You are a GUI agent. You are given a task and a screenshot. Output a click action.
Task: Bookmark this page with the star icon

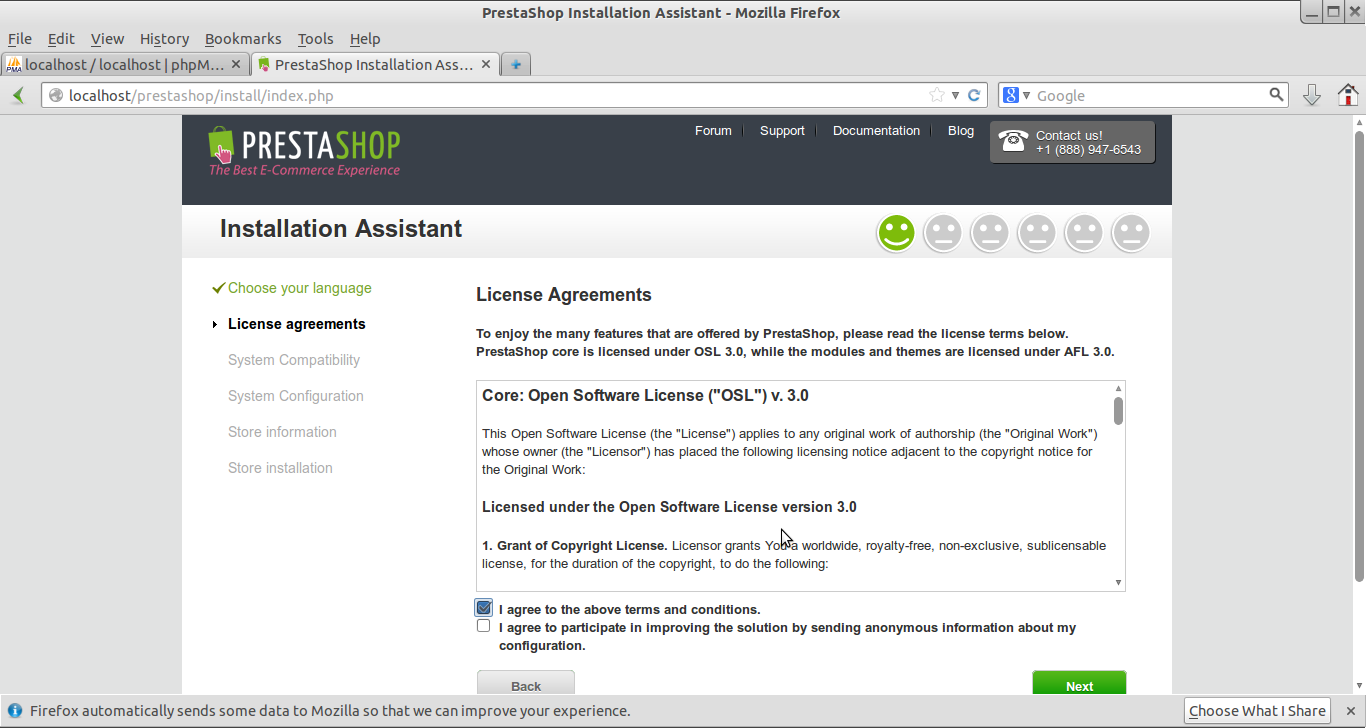coord(937,95)
